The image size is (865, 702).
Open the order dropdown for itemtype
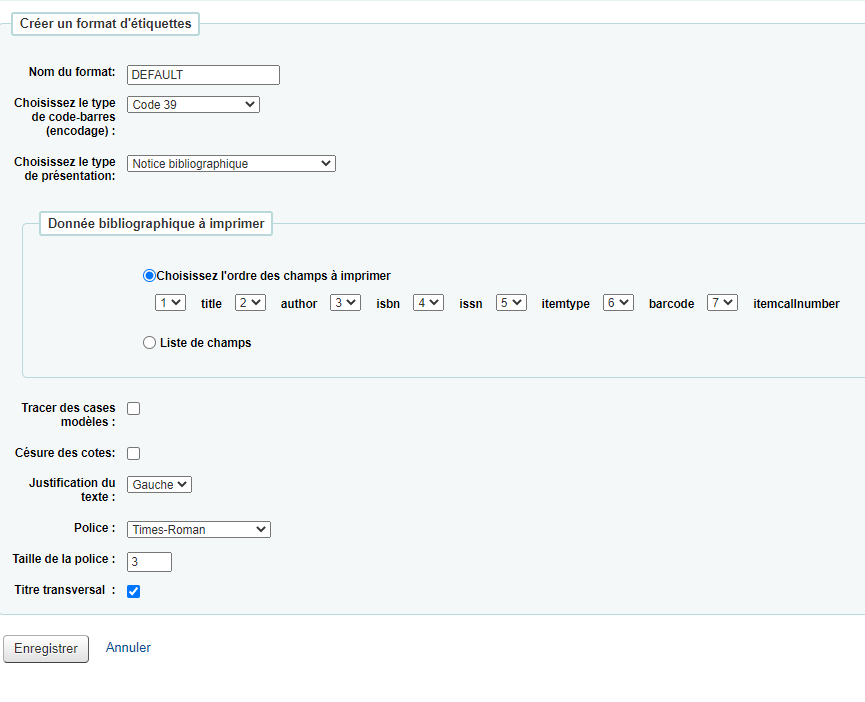511,303
